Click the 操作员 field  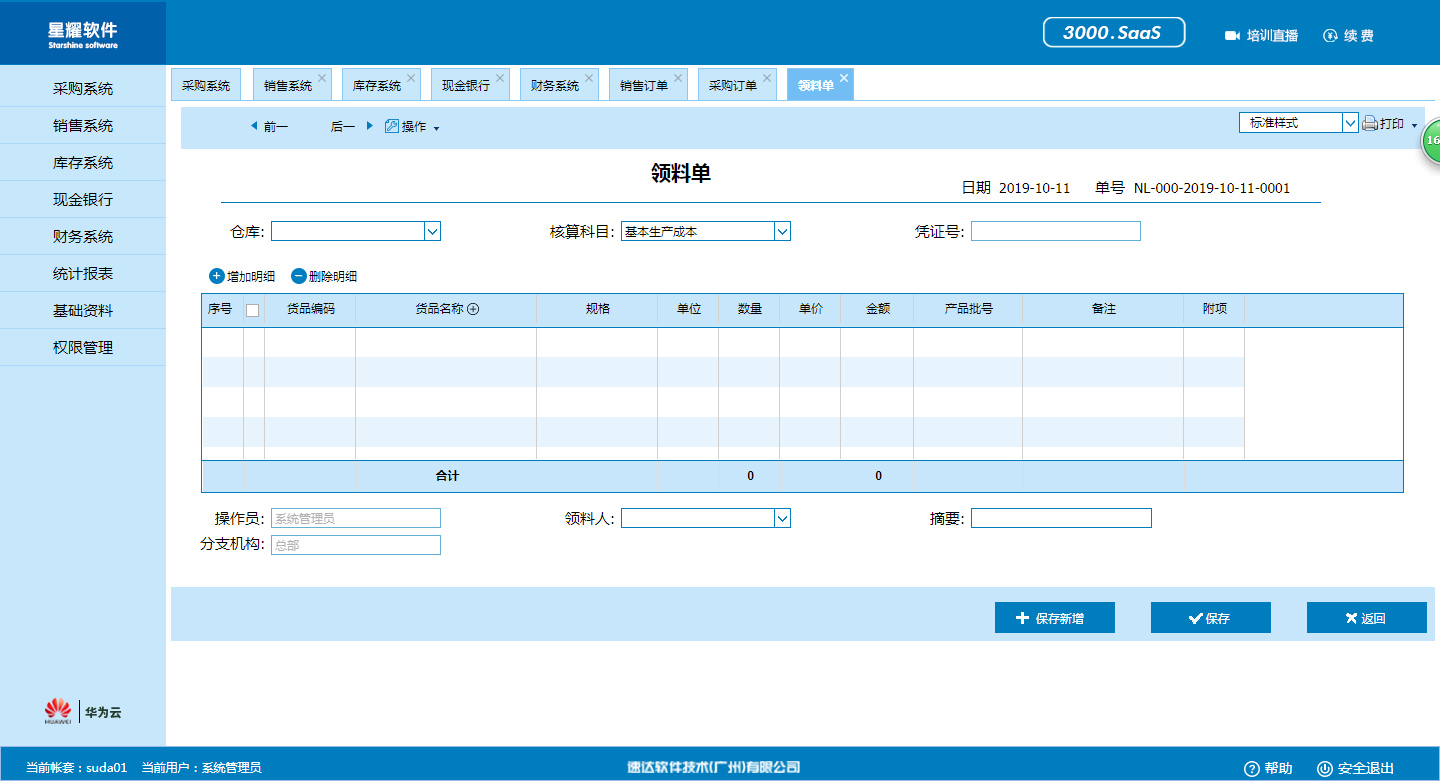[356, 518]
